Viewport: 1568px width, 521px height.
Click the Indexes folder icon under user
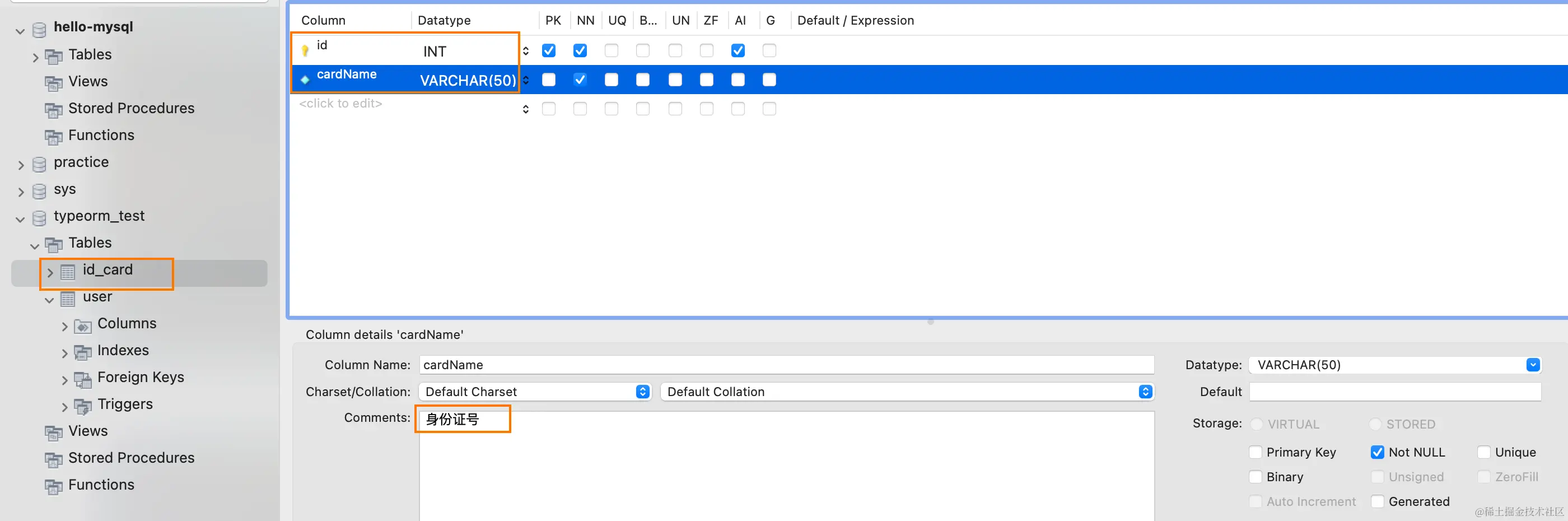[x=83, y=352]
